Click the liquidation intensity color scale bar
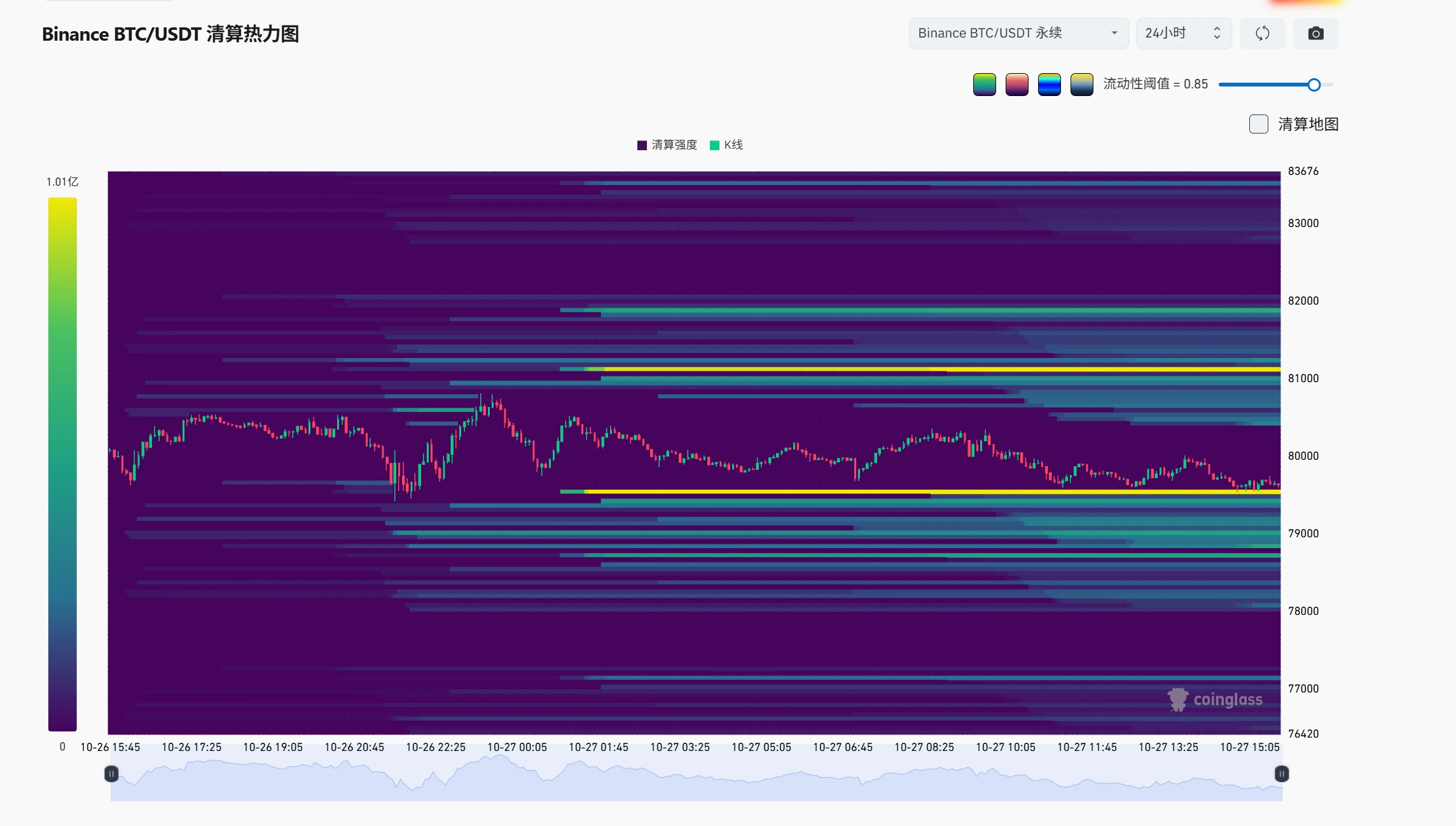1456x826 pixels. point(62,464)
